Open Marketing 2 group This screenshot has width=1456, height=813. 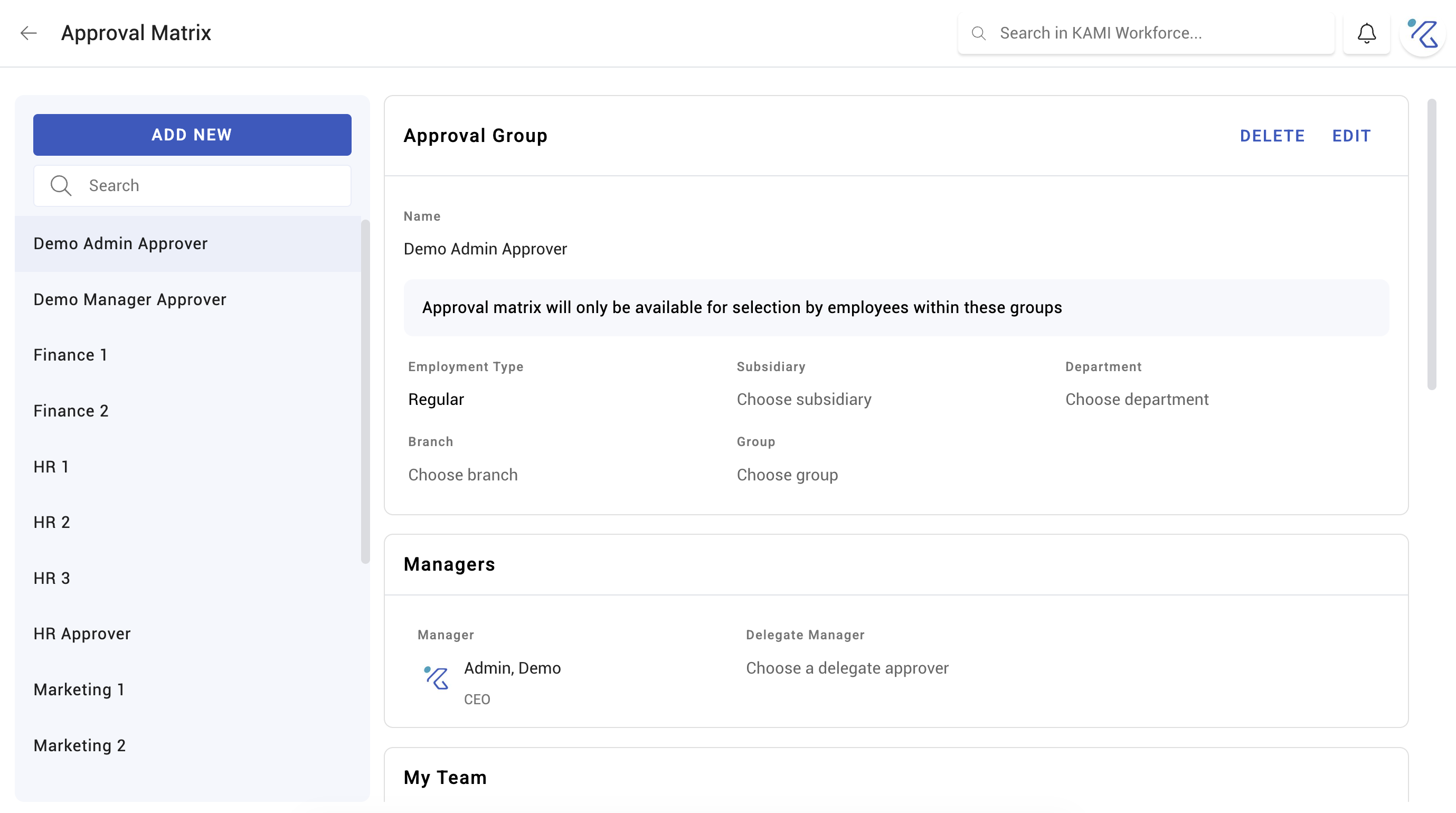tap(187, 746)
